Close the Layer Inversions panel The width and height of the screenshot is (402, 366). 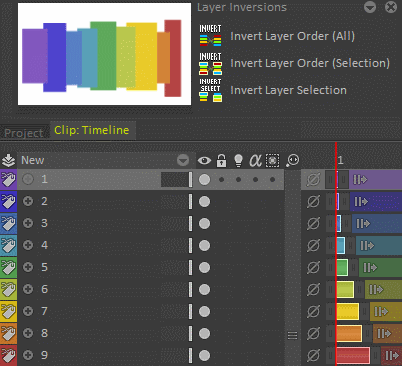pos(391,7)
